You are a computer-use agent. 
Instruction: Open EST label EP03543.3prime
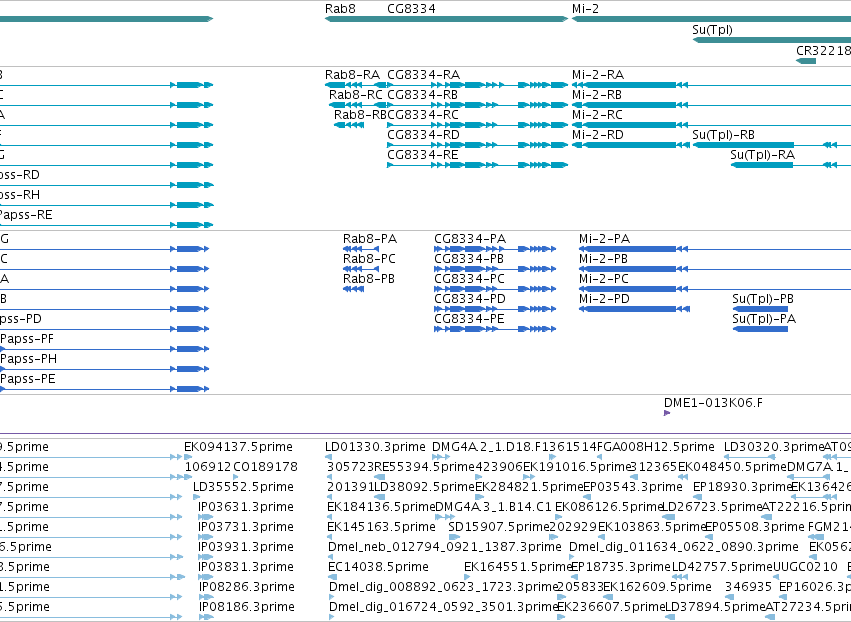pyautogui.click(x=633, y=487)
